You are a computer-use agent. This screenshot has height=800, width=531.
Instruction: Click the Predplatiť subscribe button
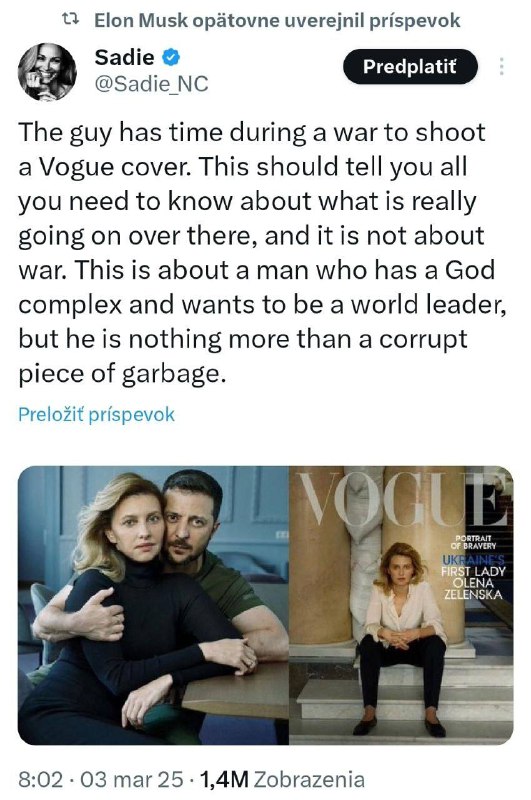[410, 66]
